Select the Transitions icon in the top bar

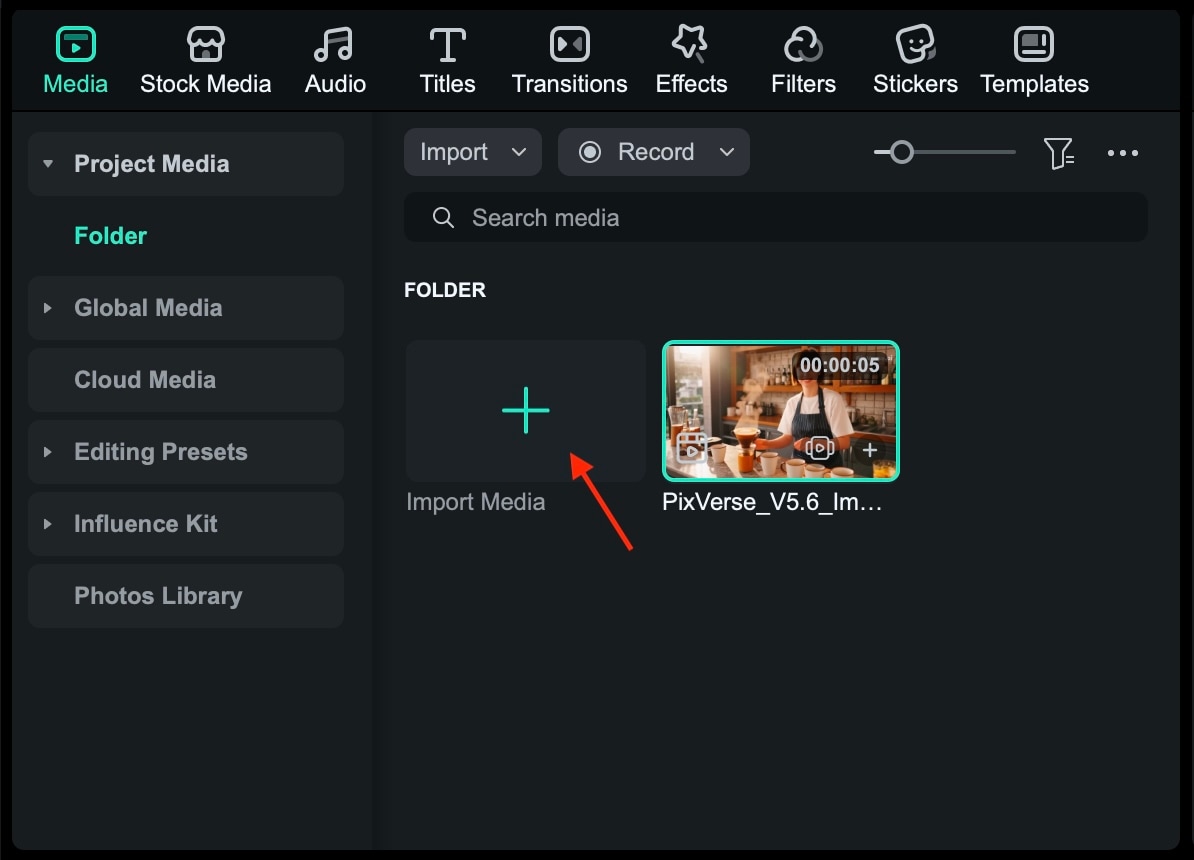569,44
